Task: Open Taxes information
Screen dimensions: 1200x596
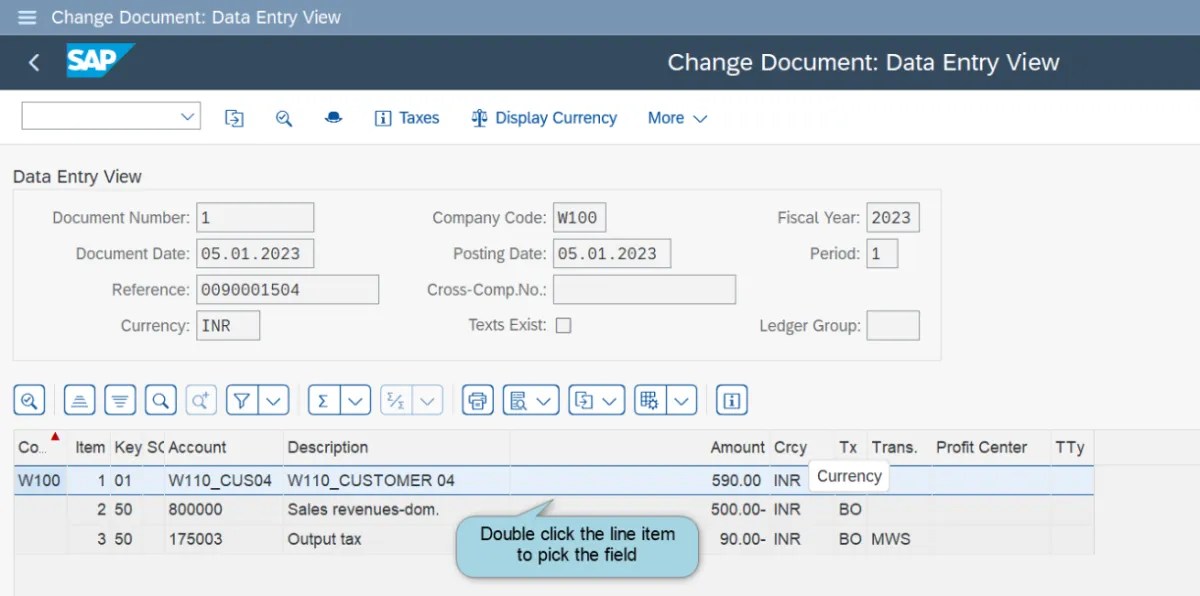Action: [407, 118]
